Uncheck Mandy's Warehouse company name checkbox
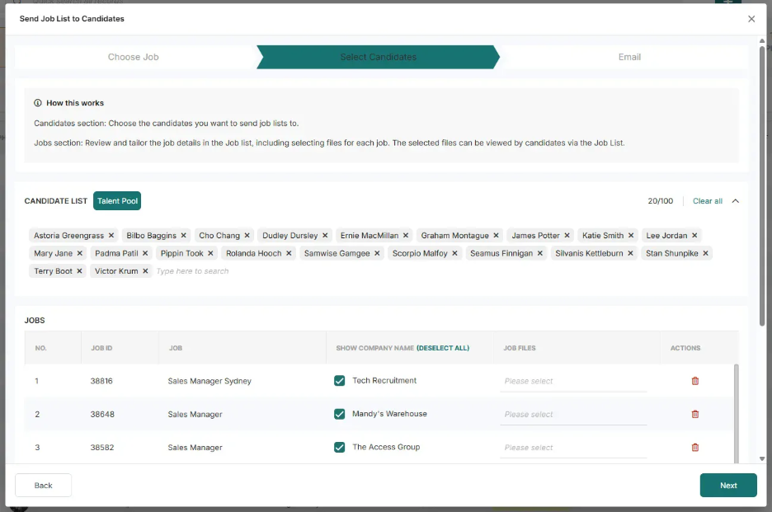772x512 pixels. click(340, 414)
